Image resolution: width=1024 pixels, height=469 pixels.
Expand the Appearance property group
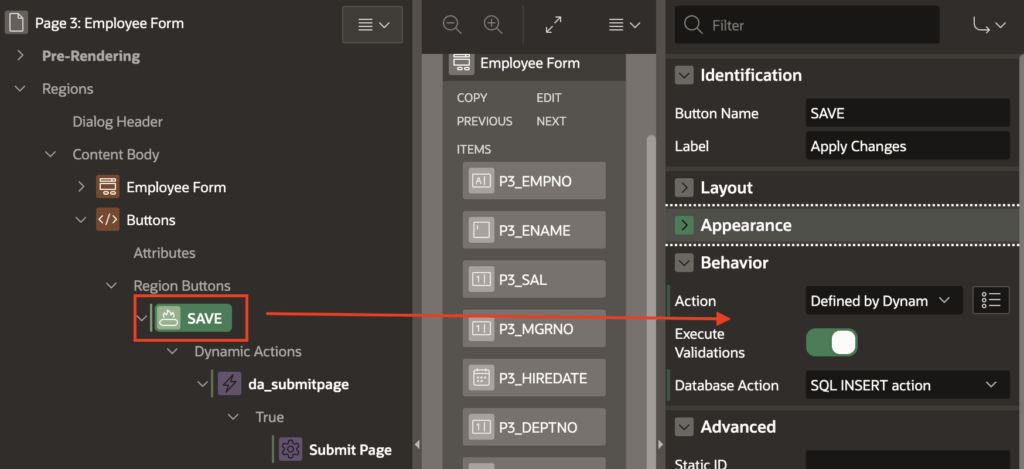684,225
